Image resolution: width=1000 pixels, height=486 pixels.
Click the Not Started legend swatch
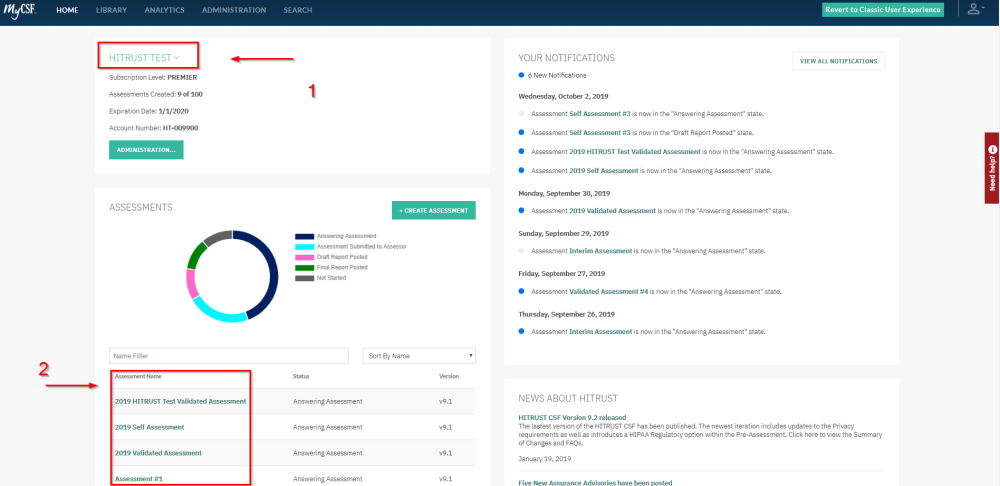[304, 278]
